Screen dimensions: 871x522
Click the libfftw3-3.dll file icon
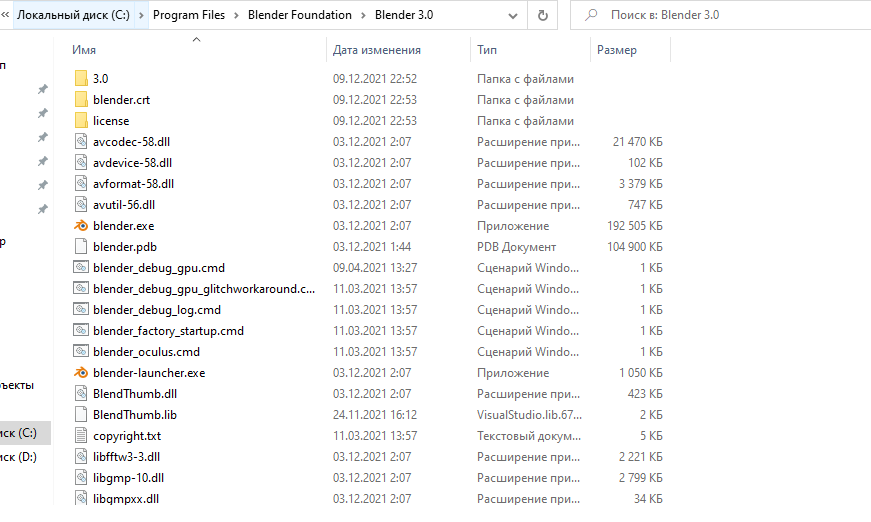[x=81, y=456]
